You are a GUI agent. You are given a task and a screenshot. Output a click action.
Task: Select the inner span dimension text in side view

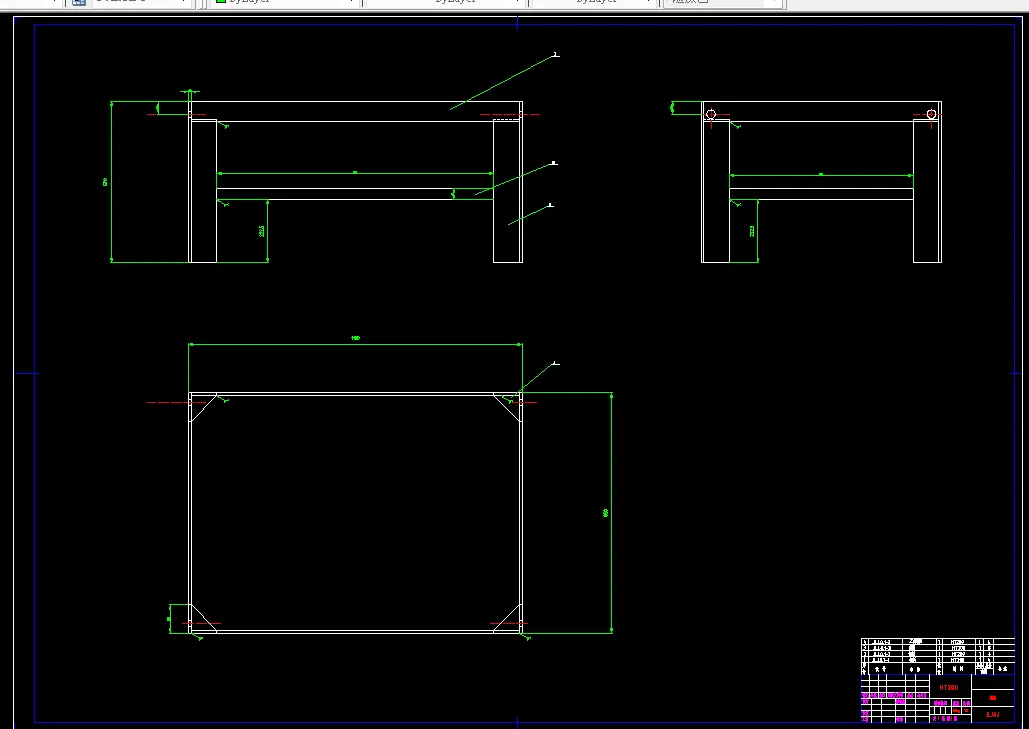[x=821, y=174]
